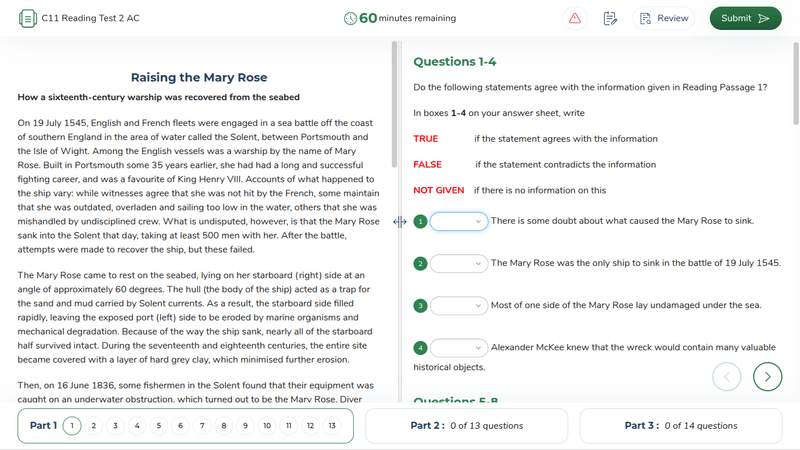Switch to Part 2 questions
This screenshot has height=450, width=800.
(x=466, y=426)
